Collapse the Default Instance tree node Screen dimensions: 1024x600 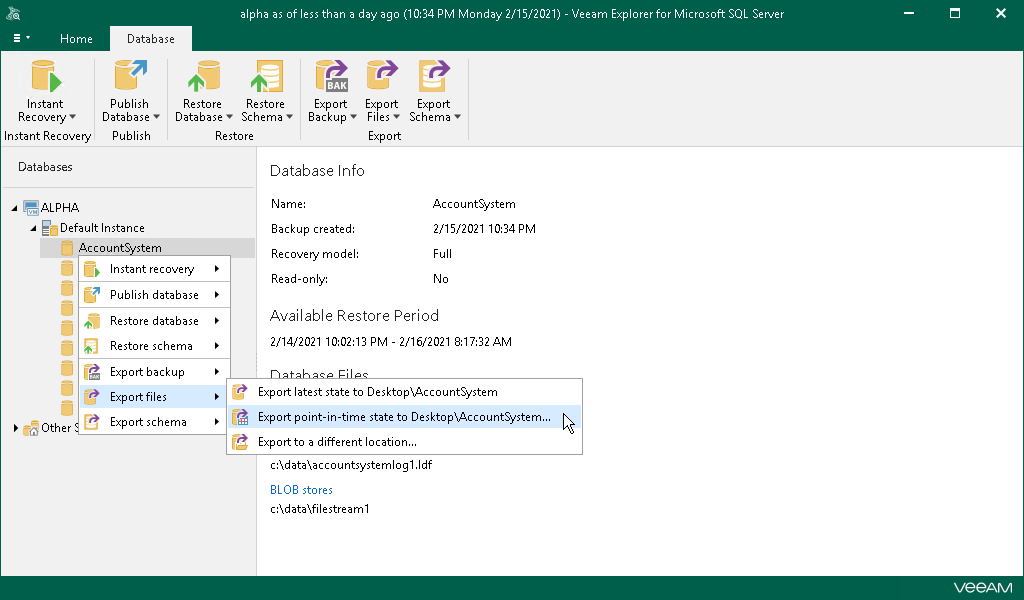point(33,229)
